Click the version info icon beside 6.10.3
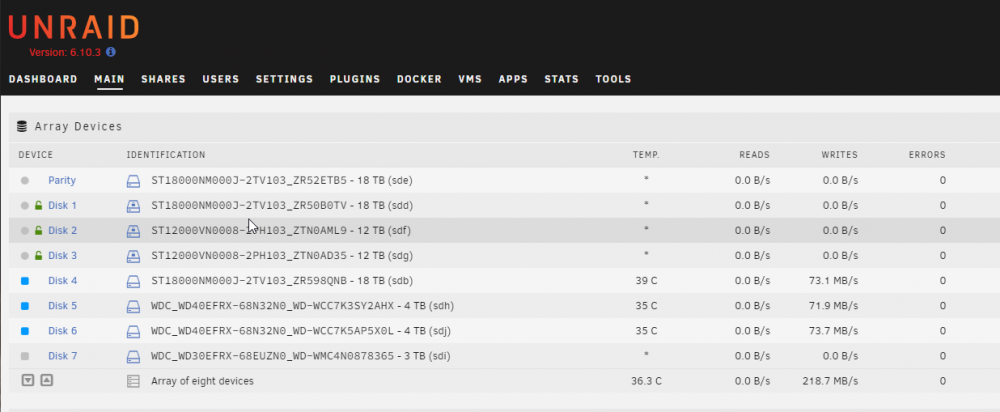 [x=111, y=52]
